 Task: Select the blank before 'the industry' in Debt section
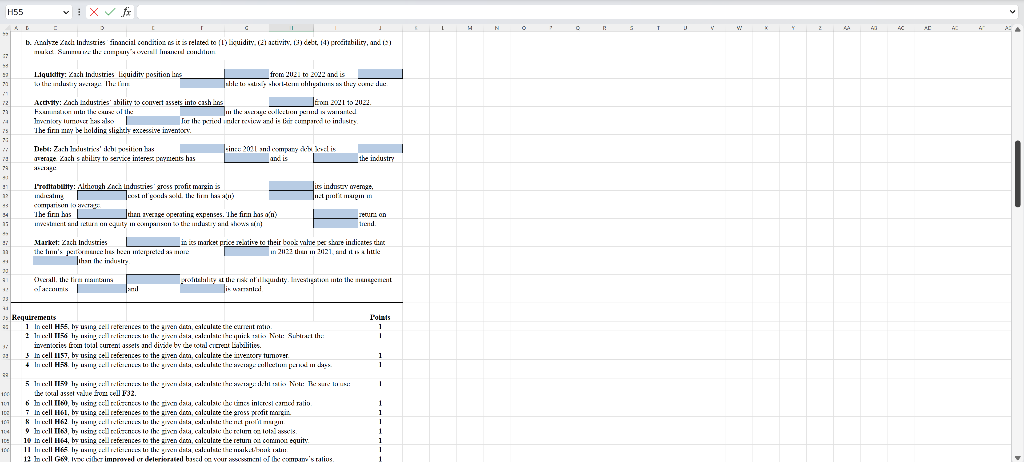pos(336,158)
